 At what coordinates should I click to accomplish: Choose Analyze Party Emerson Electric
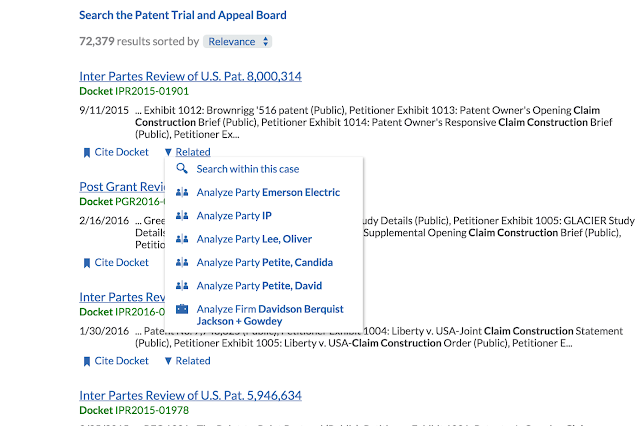coord(268,192)
